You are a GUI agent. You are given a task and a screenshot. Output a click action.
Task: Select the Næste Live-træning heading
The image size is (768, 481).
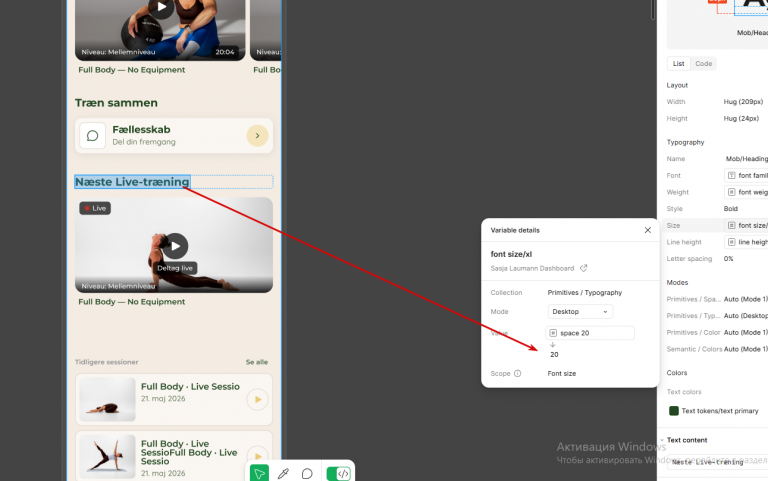(132, 182)
